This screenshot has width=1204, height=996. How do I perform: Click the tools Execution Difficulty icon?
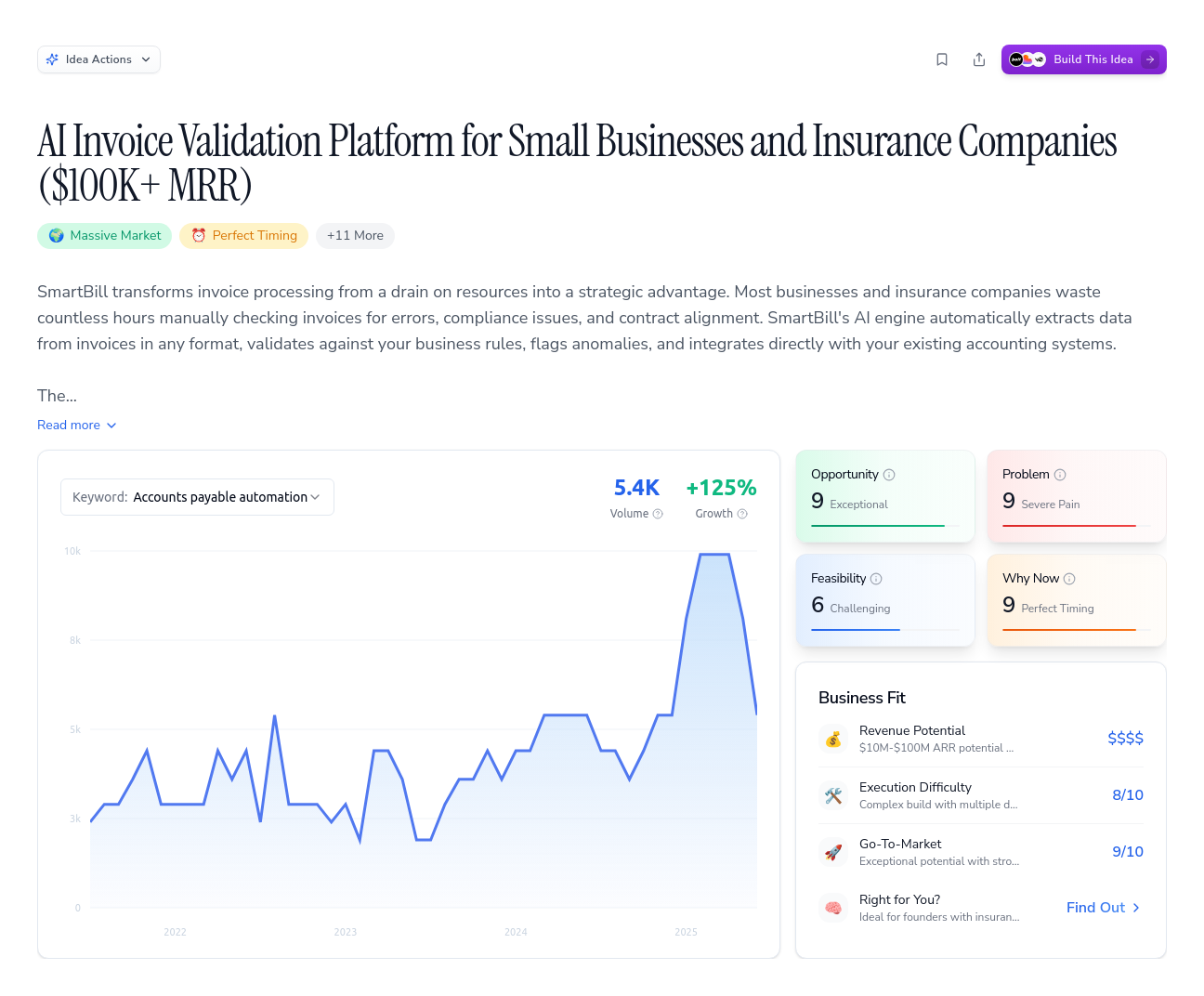833,795
